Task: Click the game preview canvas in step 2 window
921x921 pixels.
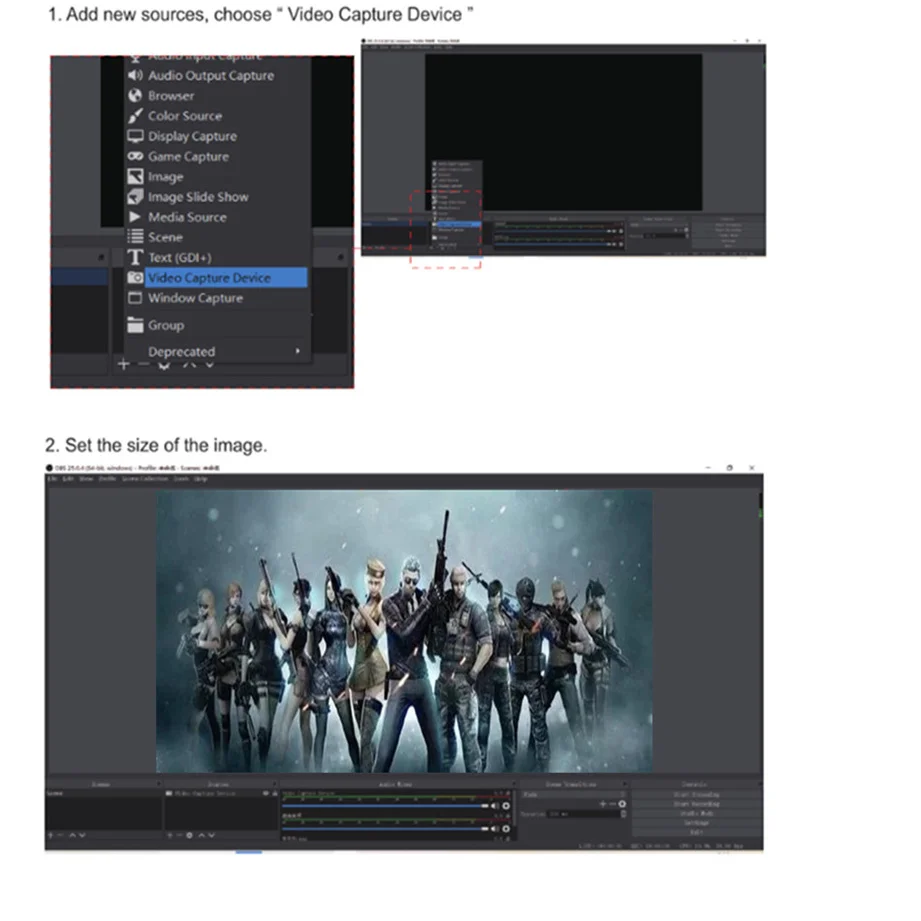Action: coord(404,631)
